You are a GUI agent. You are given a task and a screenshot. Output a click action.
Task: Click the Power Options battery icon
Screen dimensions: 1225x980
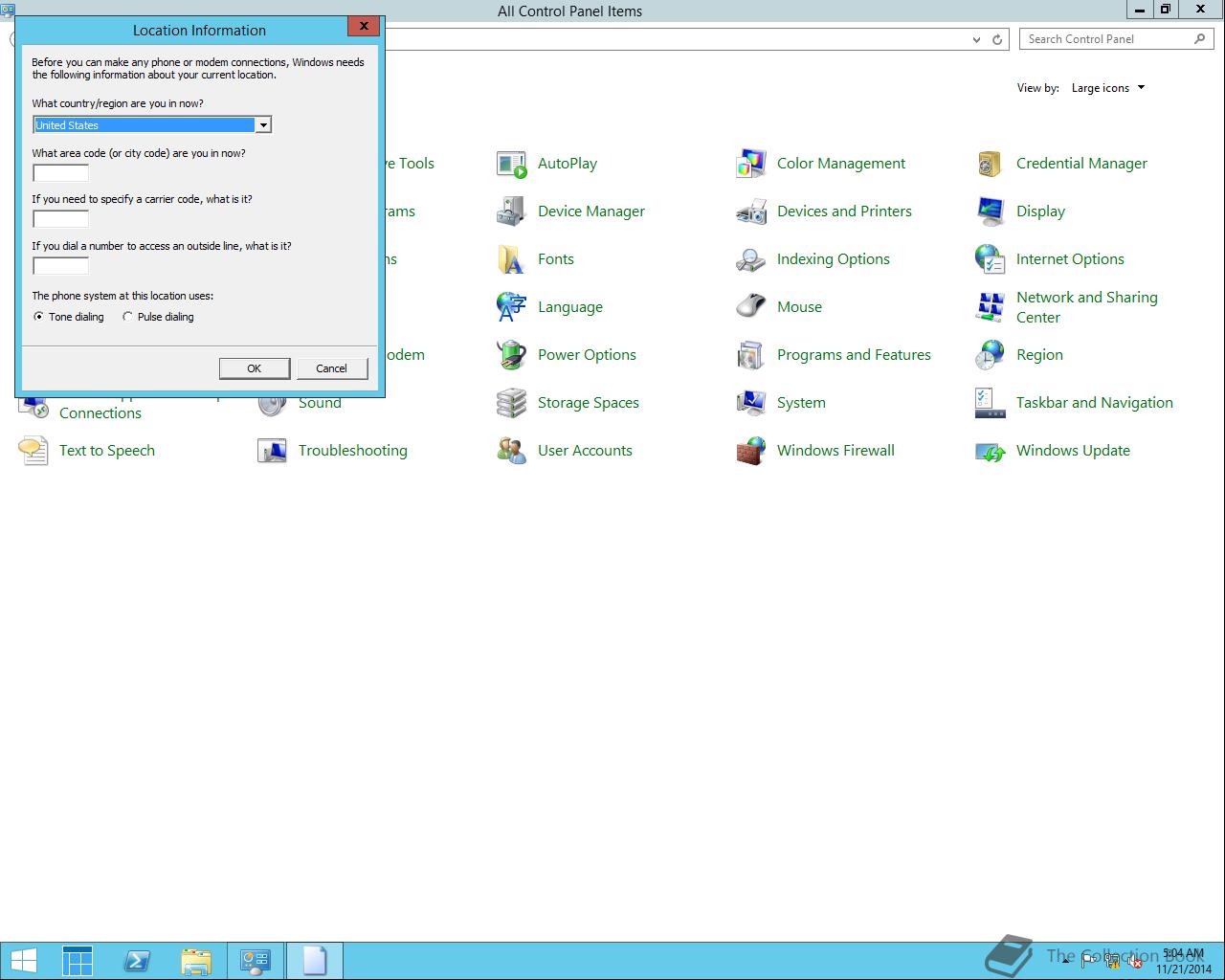point(511,355)
